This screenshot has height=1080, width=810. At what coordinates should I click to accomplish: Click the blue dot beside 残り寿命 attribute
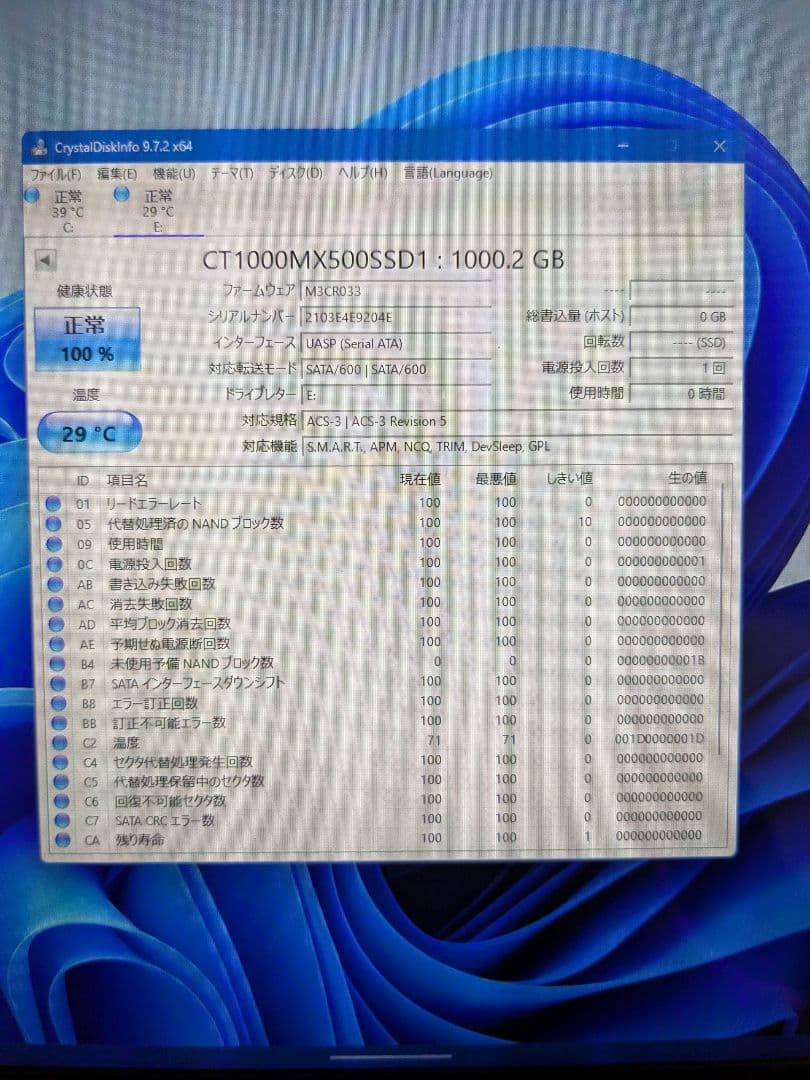tap(62, 839)
